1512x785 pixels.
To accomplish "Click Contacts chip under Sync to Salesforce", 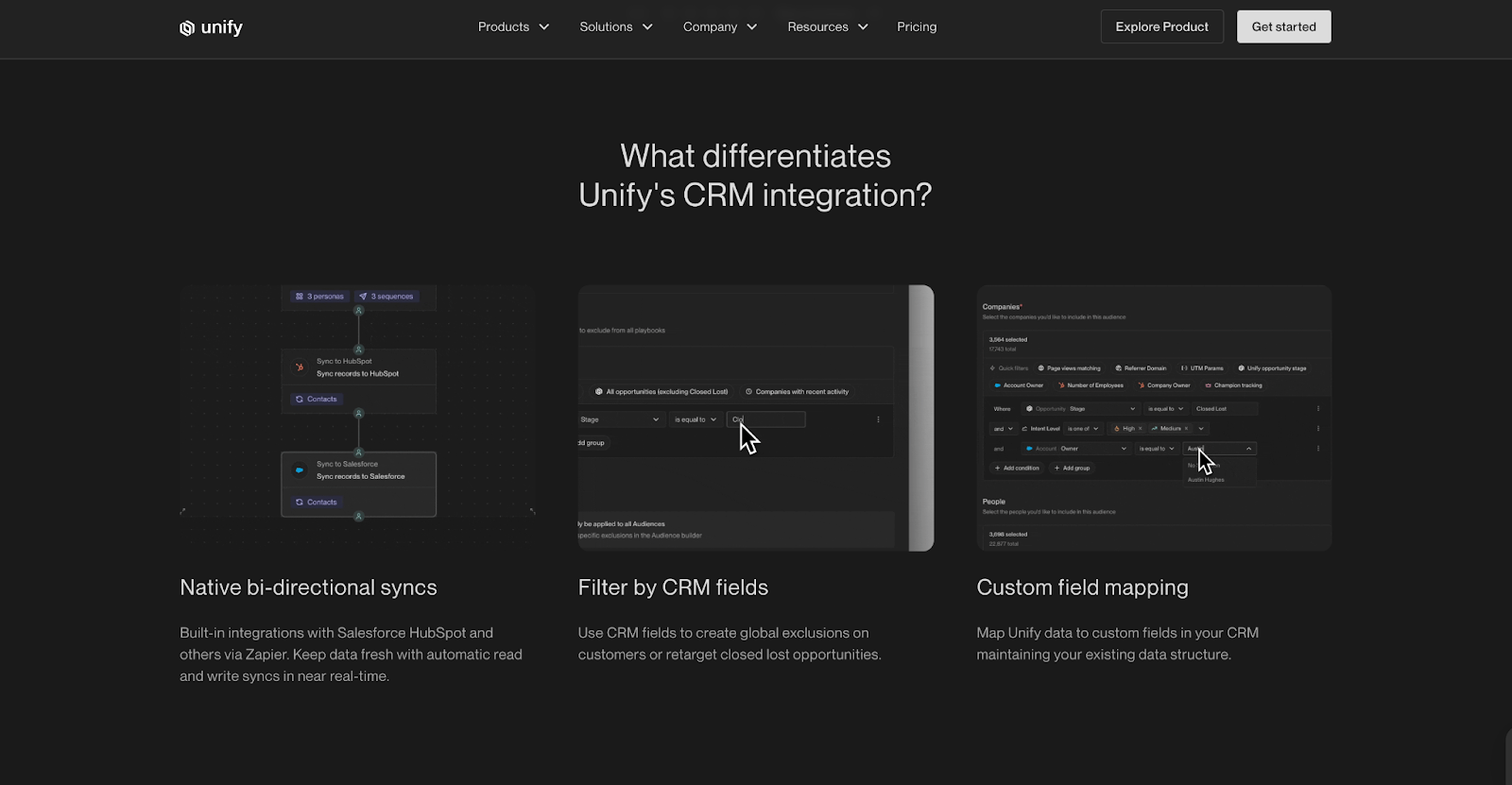I will (317, 502).
